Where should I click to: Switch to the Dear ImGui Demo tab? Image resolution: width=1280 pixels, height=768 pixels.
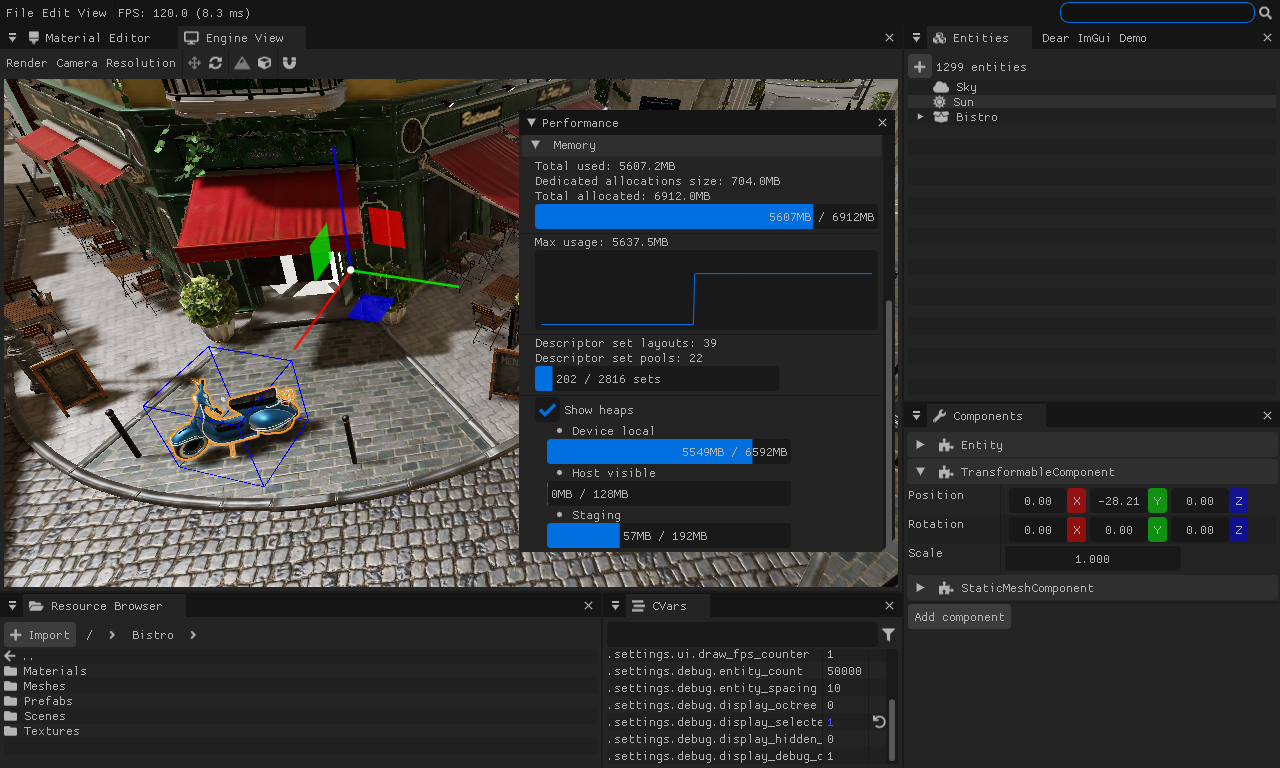(1094, 38)
